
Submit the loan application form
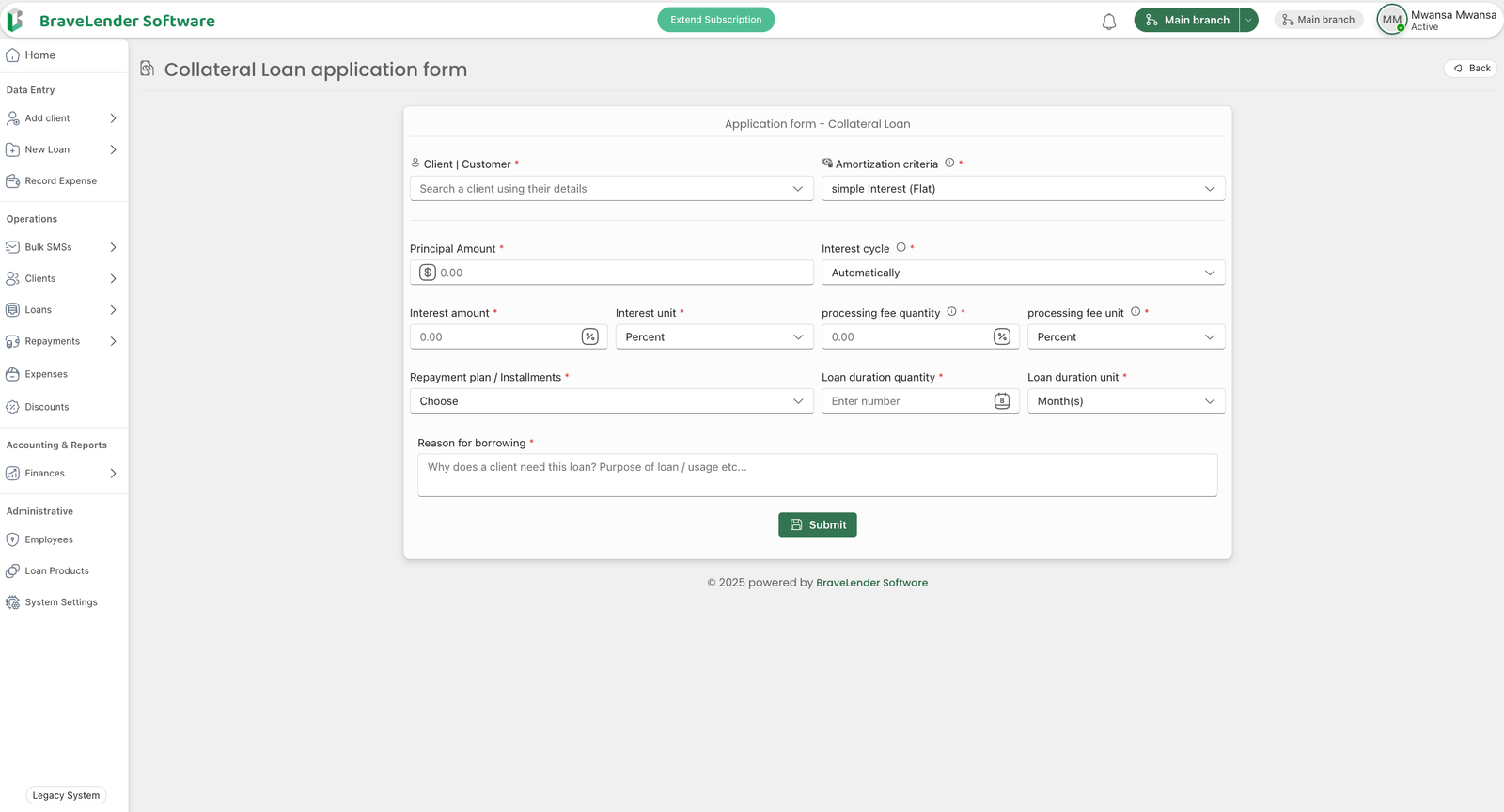point(817,525)
